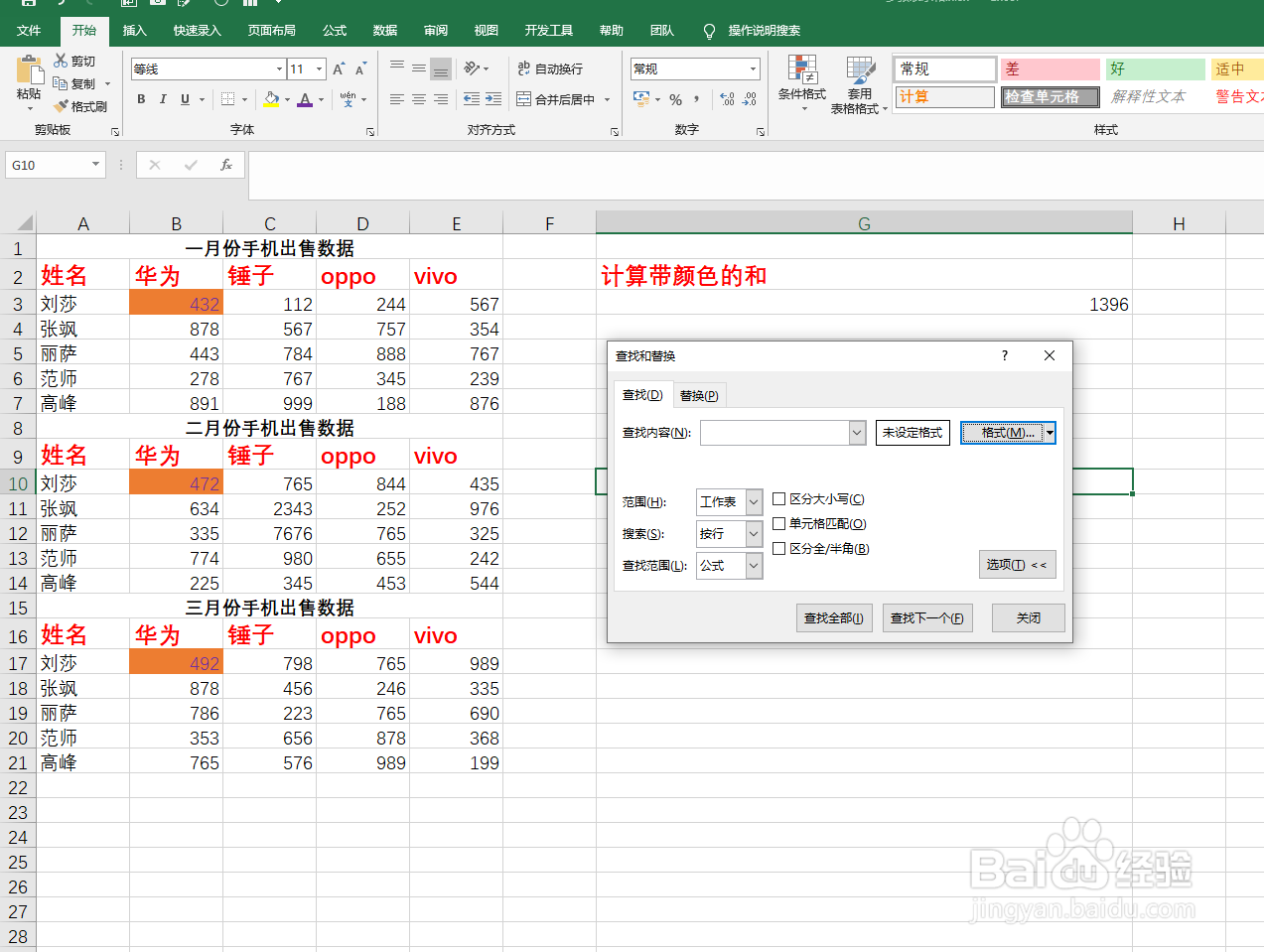The width and height of the screenshot is (1264, 952).
Task: Click the 查找全部 find all button
Action: [834, 616]
